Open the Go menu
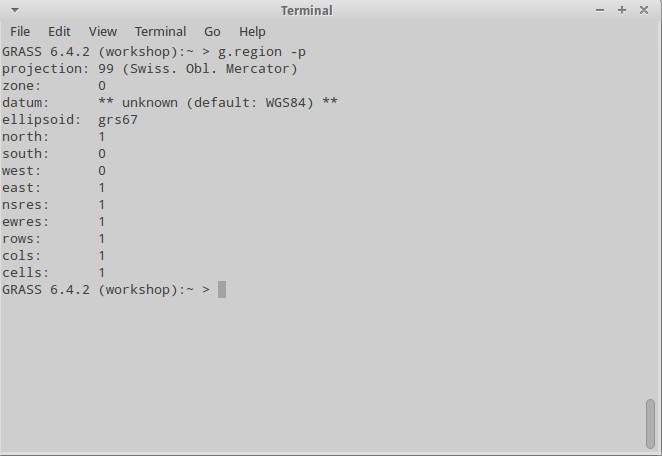 tap(212, 32)
